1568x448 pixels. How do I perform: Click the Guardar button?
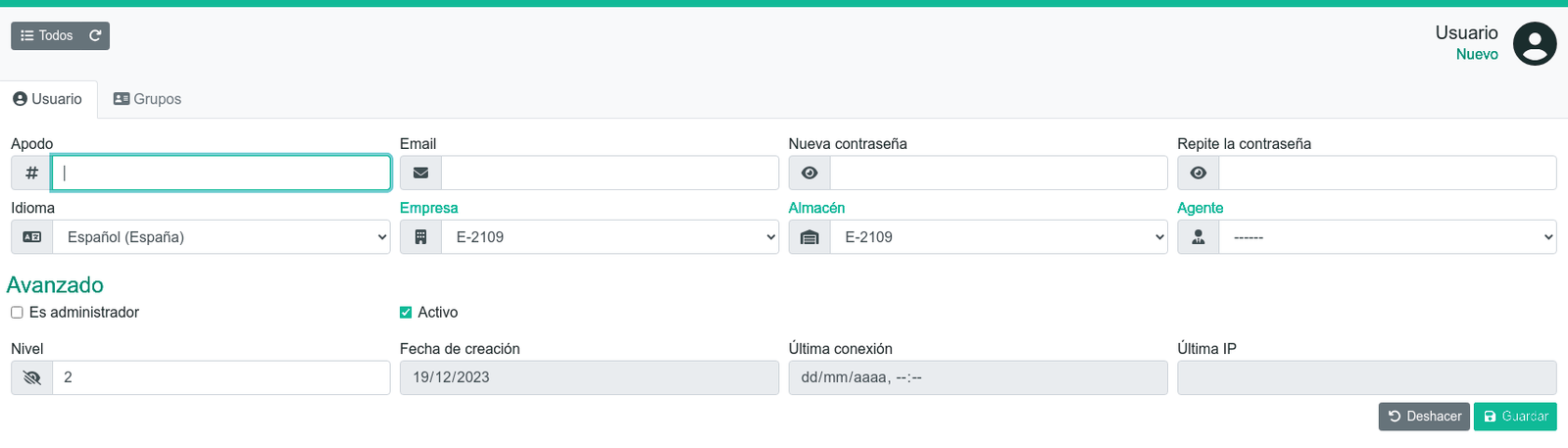pos(1515,417)
